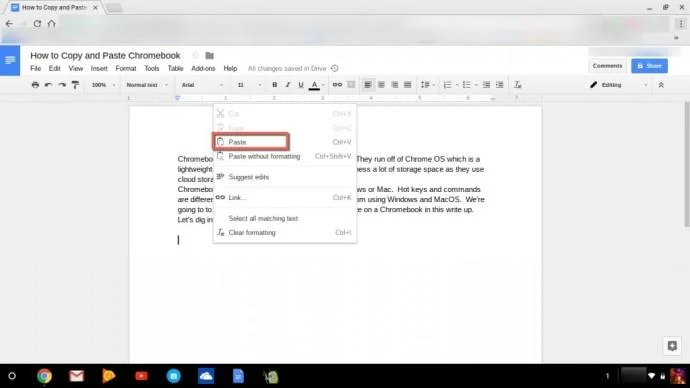Choose Paste in the context menu
The height and width of the screenshot is (388, 690).
[x=285, y=142]
